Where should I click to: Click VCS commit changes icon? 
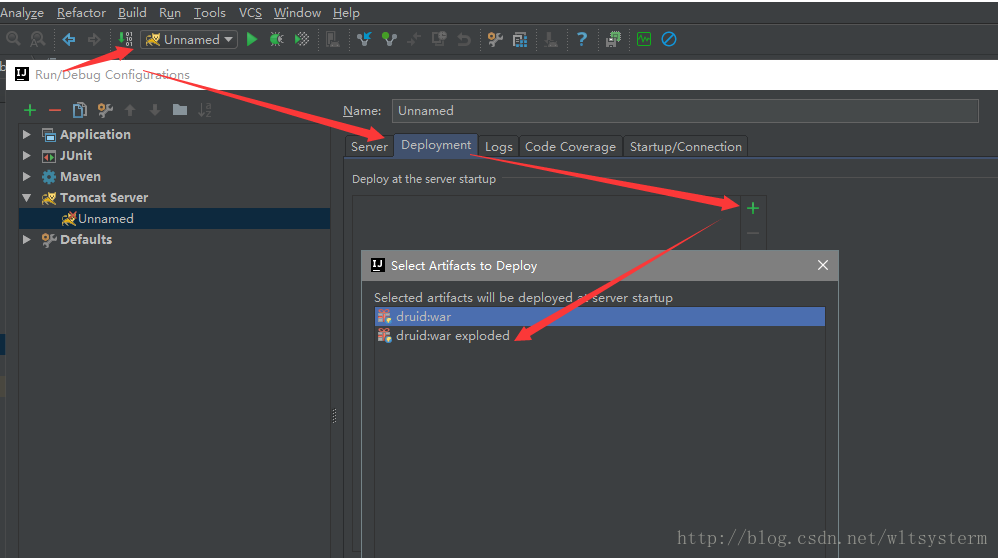389,39
